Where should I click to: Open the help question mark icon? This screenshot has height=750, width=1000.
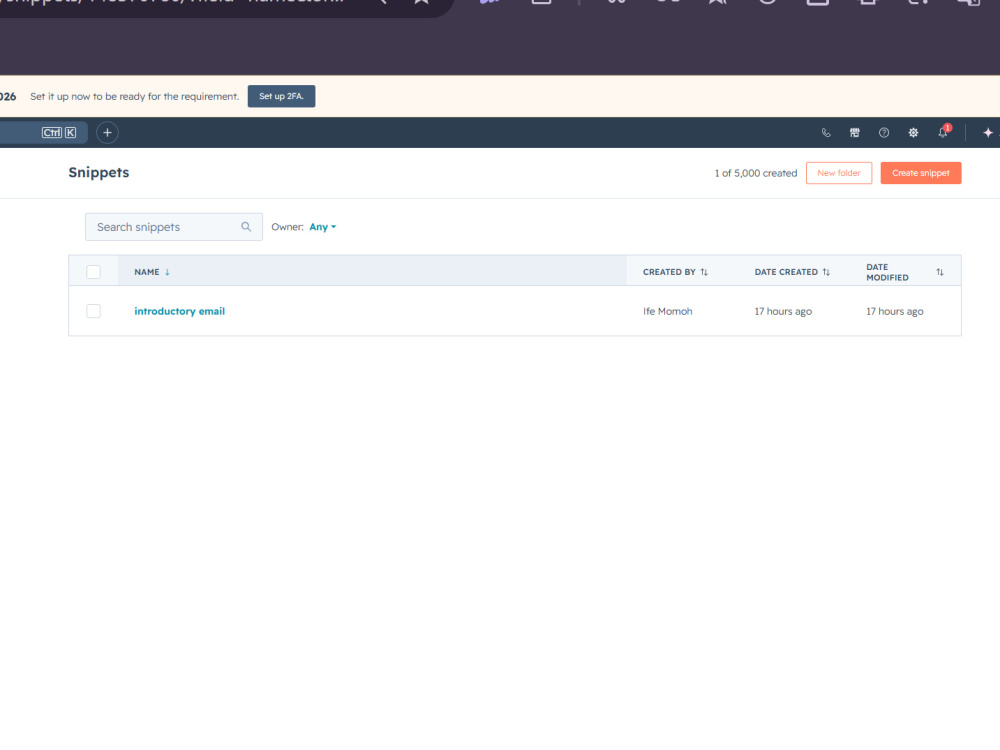point(884,133)
